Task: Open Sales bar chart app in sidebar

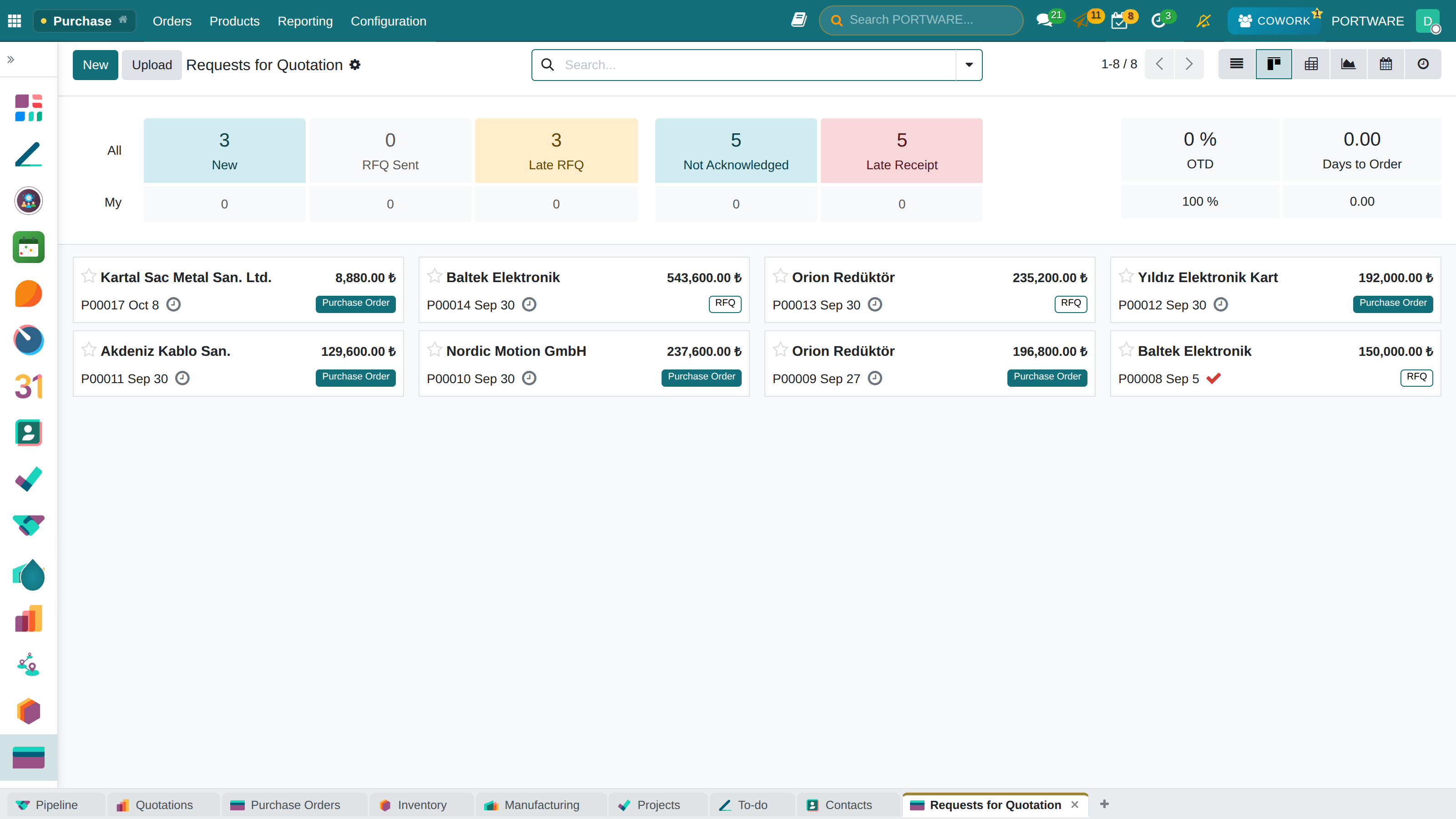Action: [29, 618]
